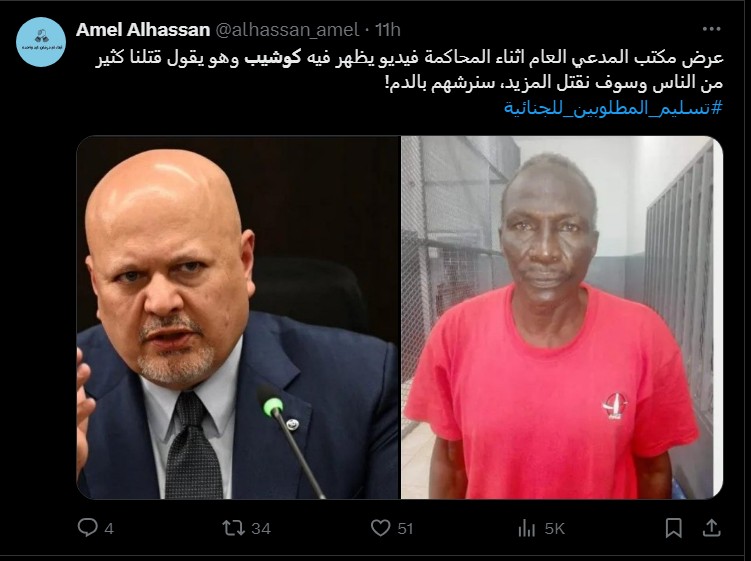Bookmark the tweet with the bookmark icon

(673, 528)
